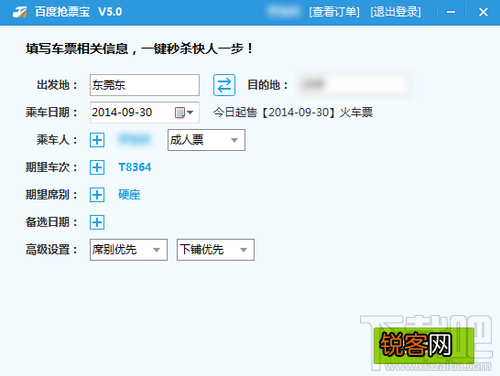Add an expected seat class with plus
Viewport: 500px width, 376px height.
pyautogui.click(x=97, y=195)
